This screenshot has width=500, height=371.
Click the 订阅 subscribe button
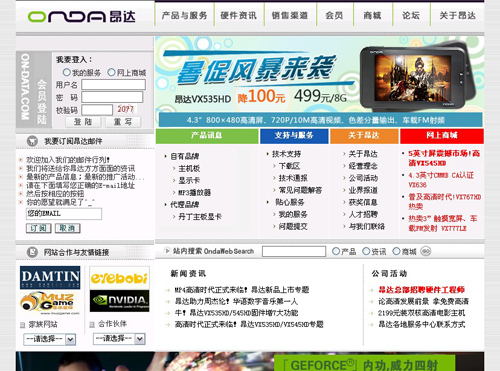(38, 228)
